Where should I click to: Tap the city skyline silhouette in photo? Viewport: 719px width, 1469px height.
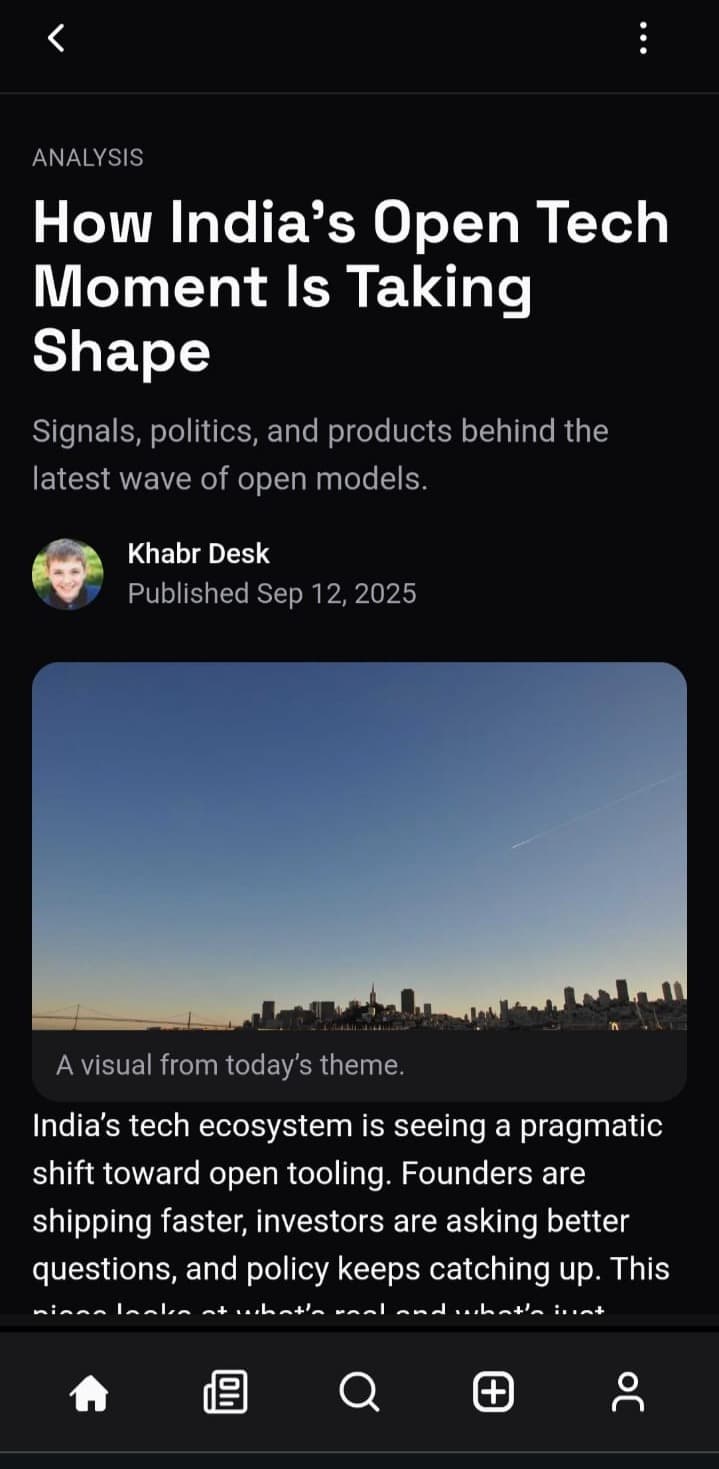[x=470, y=1006]
